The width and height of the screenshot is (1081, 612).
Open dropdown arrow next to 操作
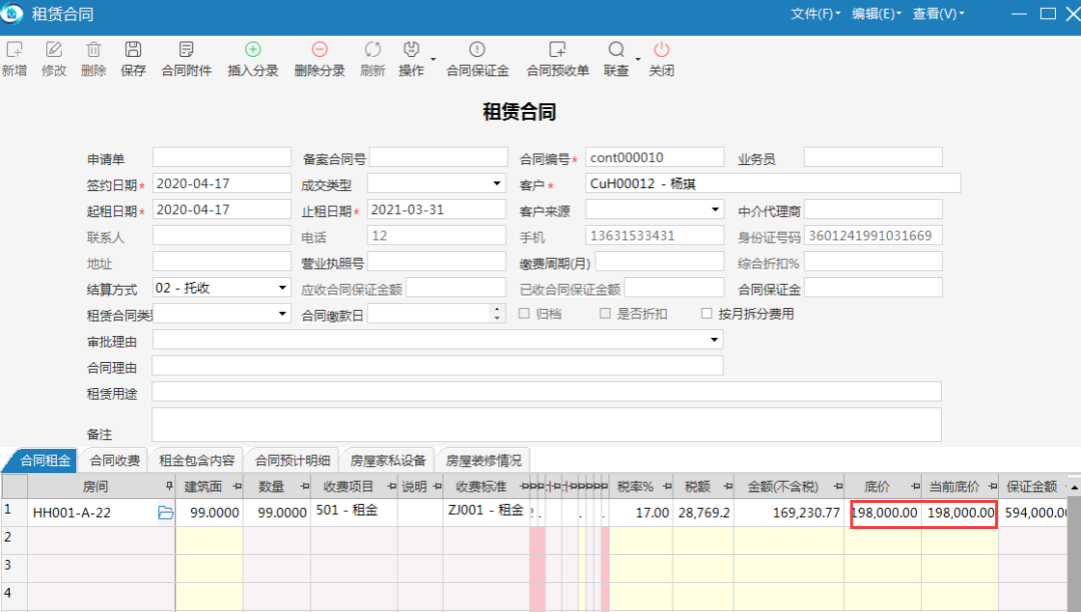(x=433, y=59)
